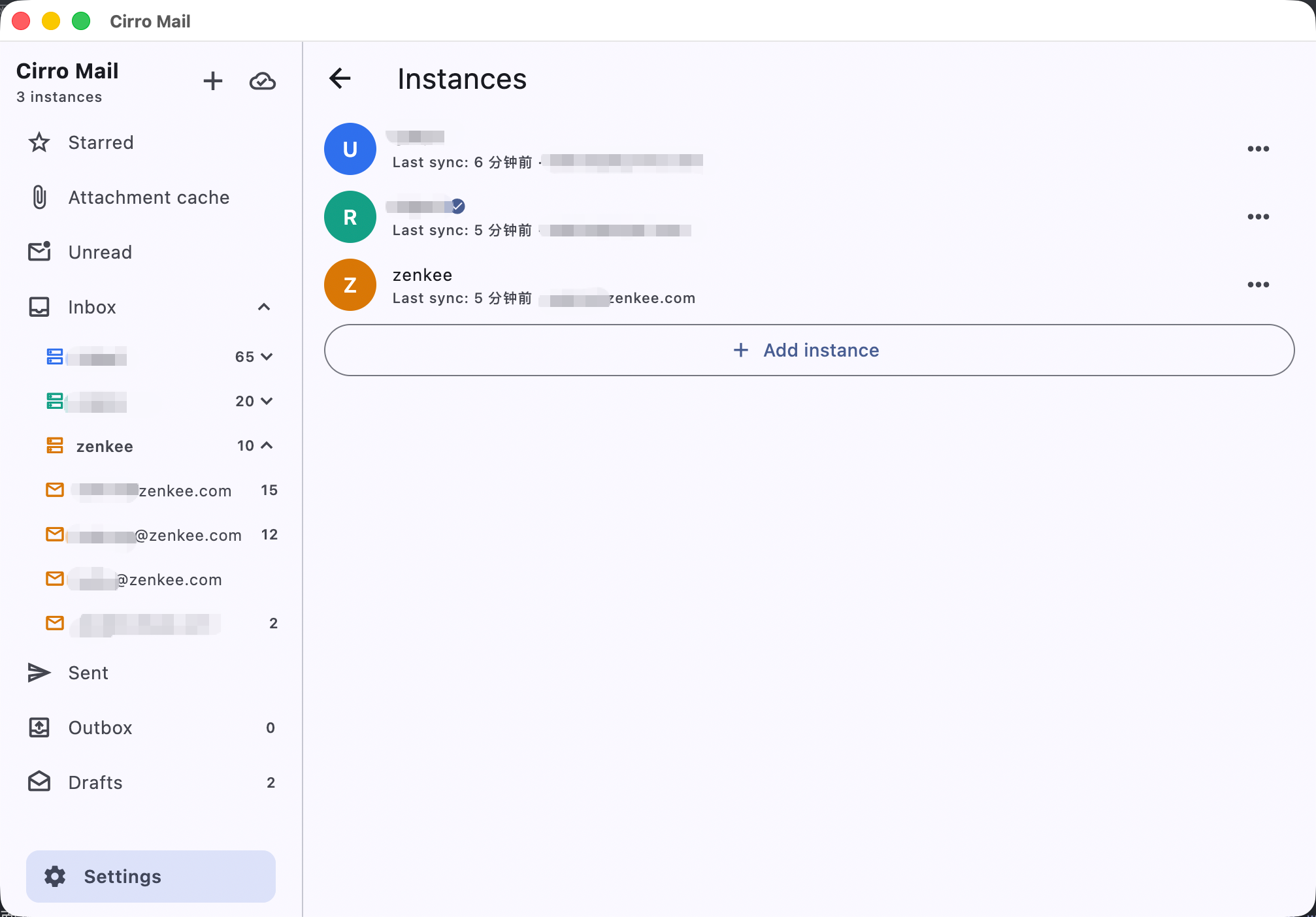
Task: Open the Starred folder
Action: click(150, 142)
